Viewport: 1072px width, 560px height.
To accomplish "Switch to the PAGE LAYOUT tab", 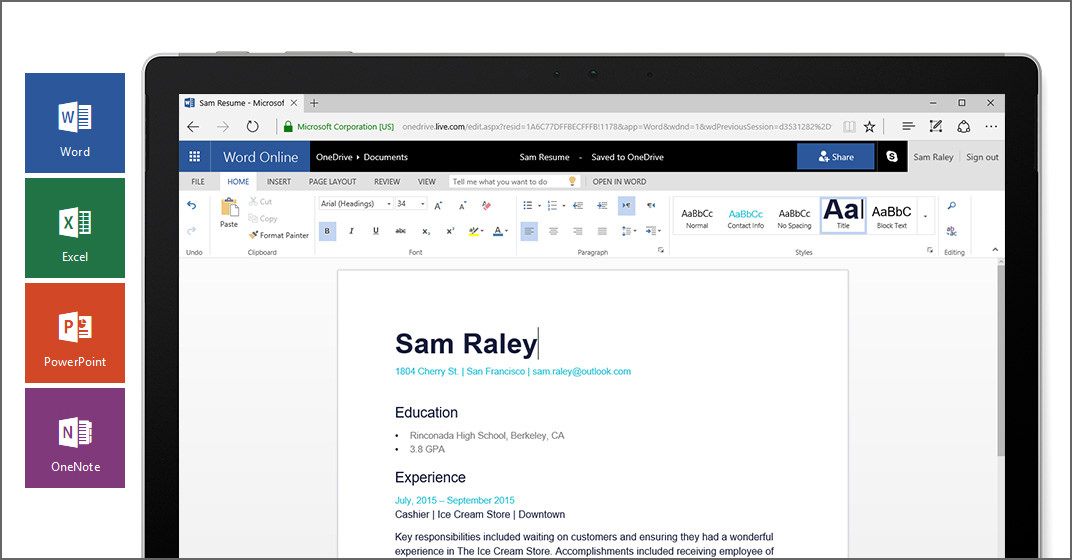I will [332, 182].
